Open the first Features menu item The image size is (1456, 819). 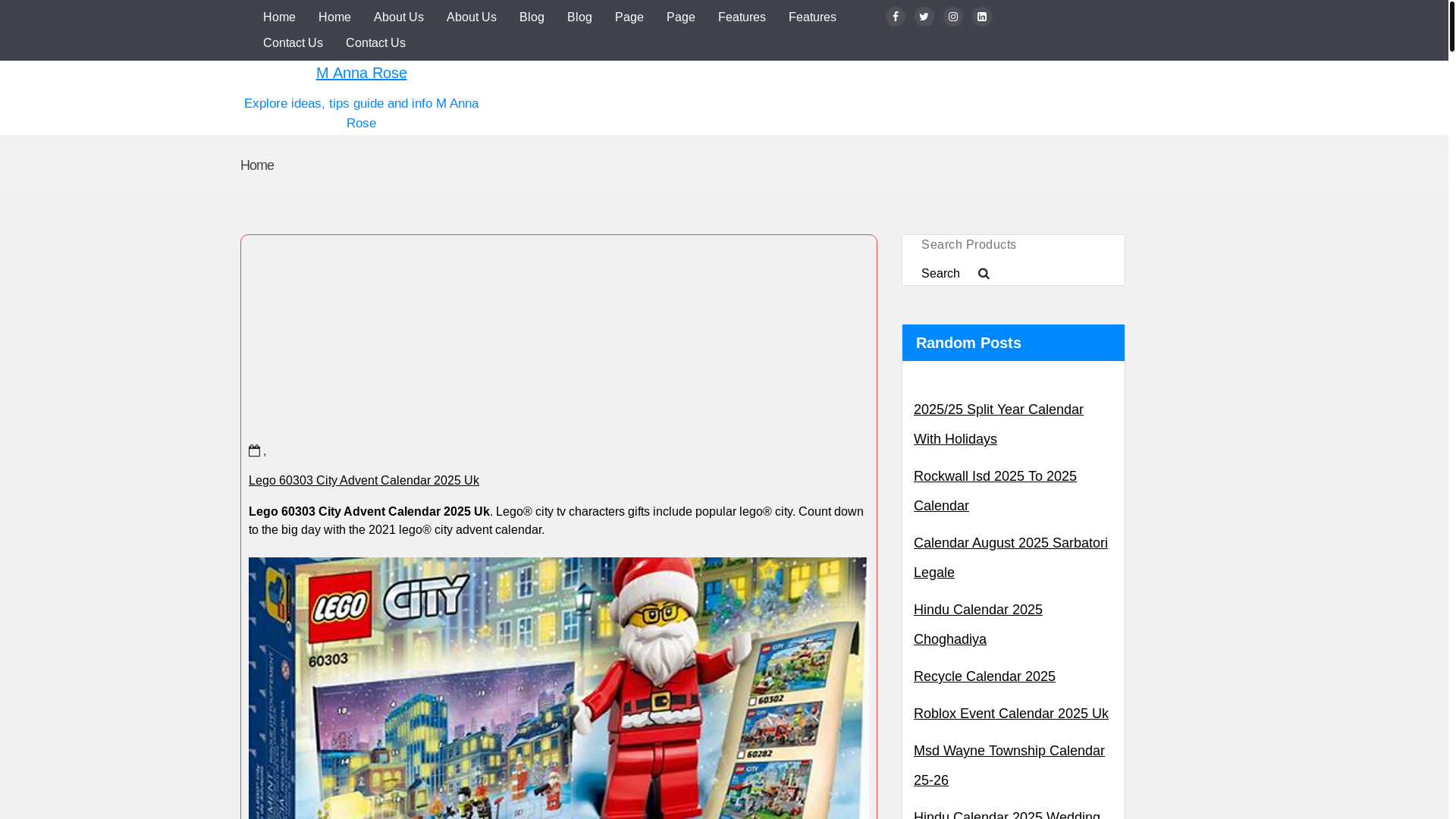(742, 17)
